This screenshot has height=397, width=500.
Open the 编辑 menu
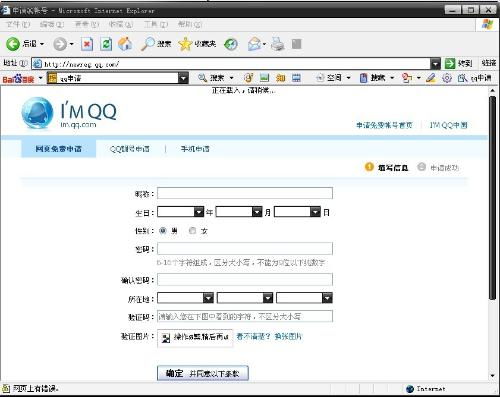click(x=52, y=24)
